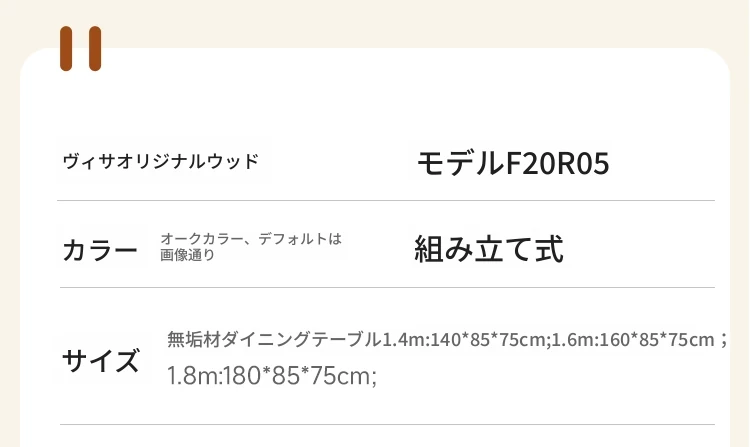Click the 1.4m:140*85*75cm size value
Image resolution: width=750 pixels, height=447 pixels.
pyautogui.click(x=465, y=339)
